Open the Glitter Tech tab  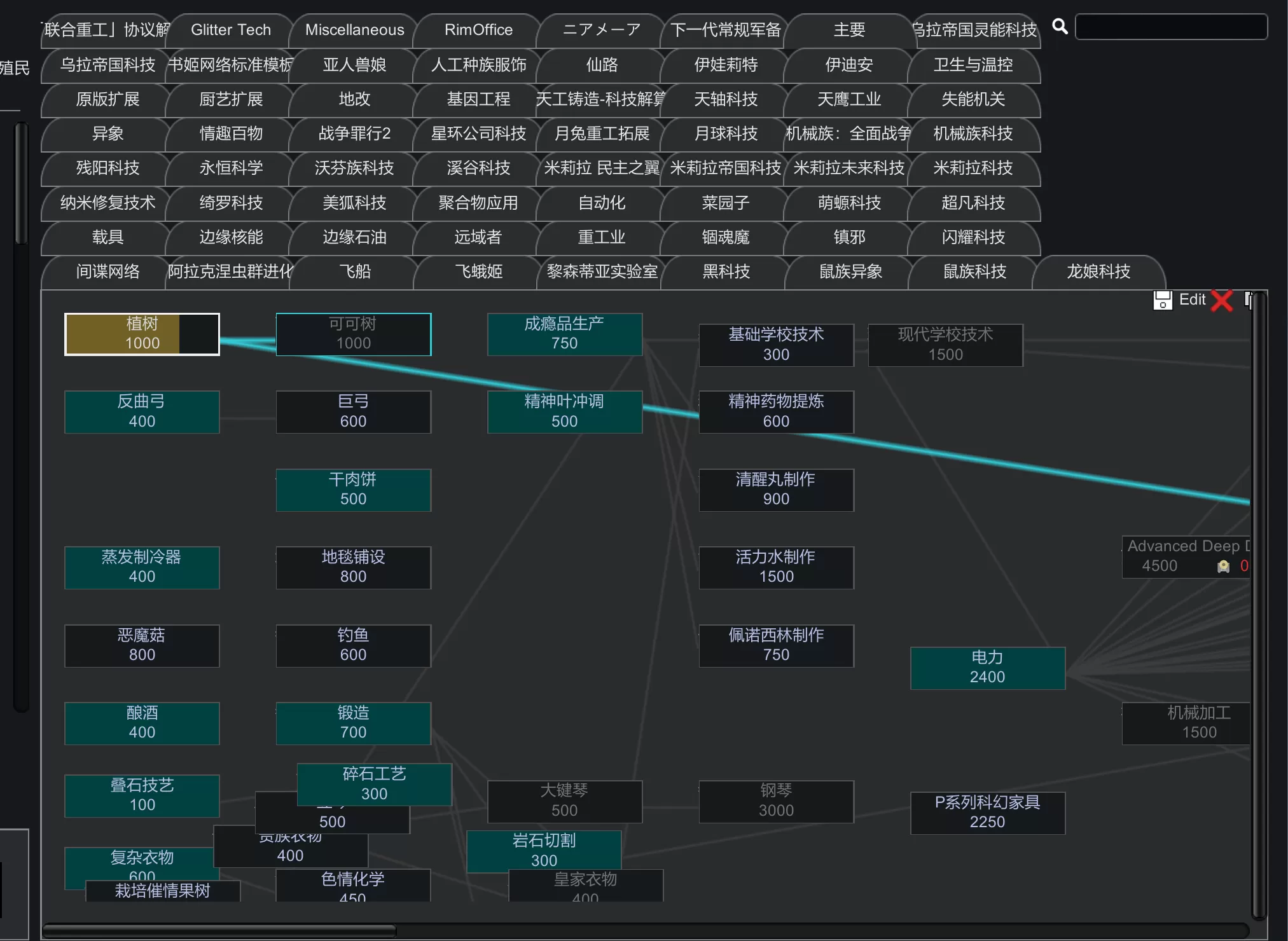231,30
